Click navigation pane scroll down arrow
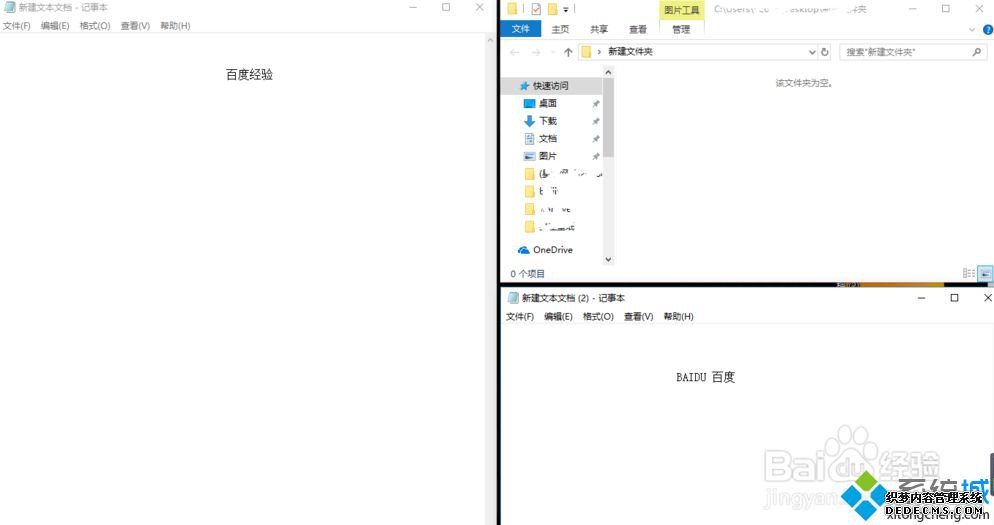Image resolution: width=994 pixels, height=525 pixels. 608,259
